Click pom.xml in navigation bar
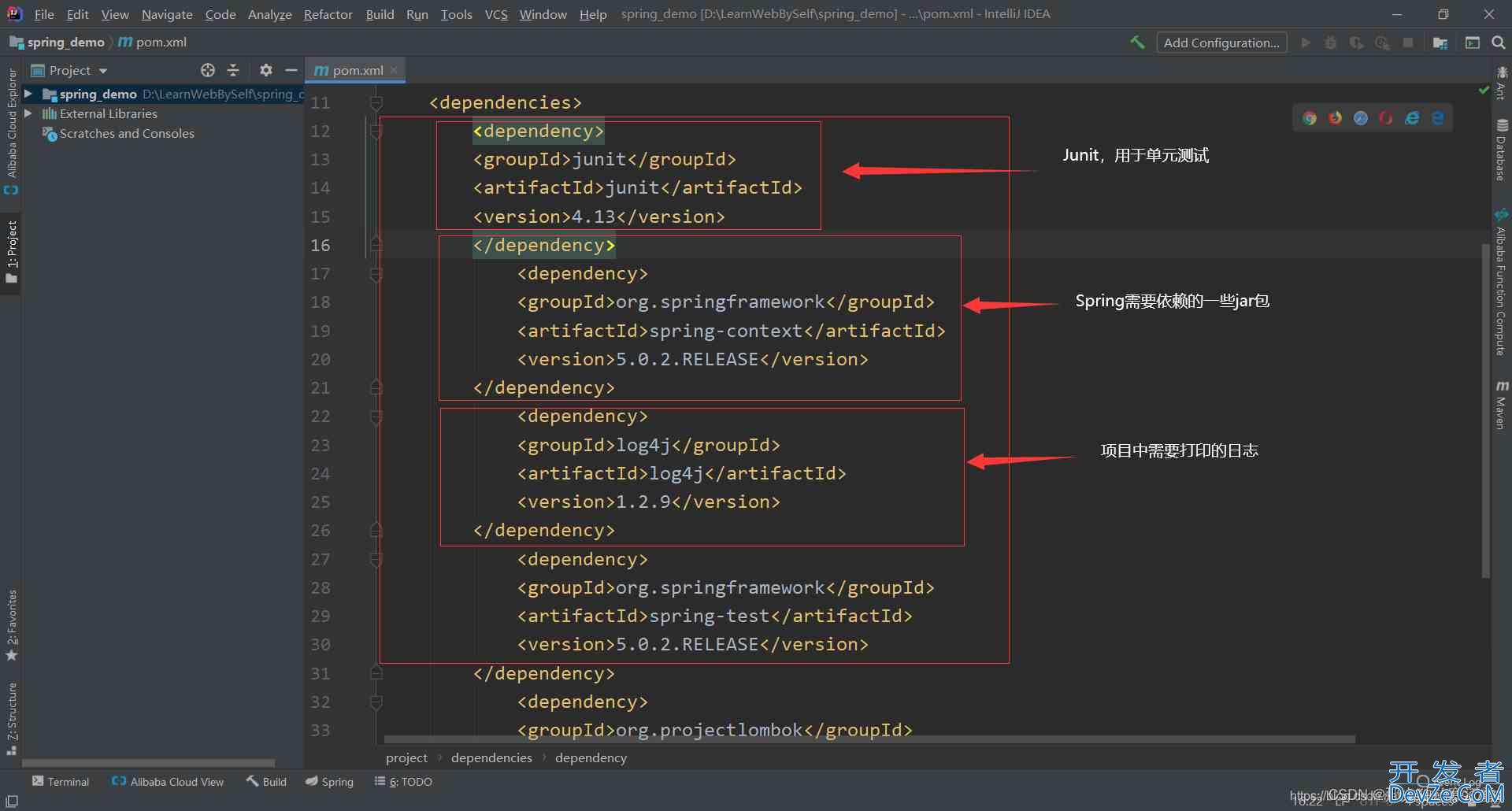Image resolution: width=1512 pixels, height=811 pixels. coord(153,43)
